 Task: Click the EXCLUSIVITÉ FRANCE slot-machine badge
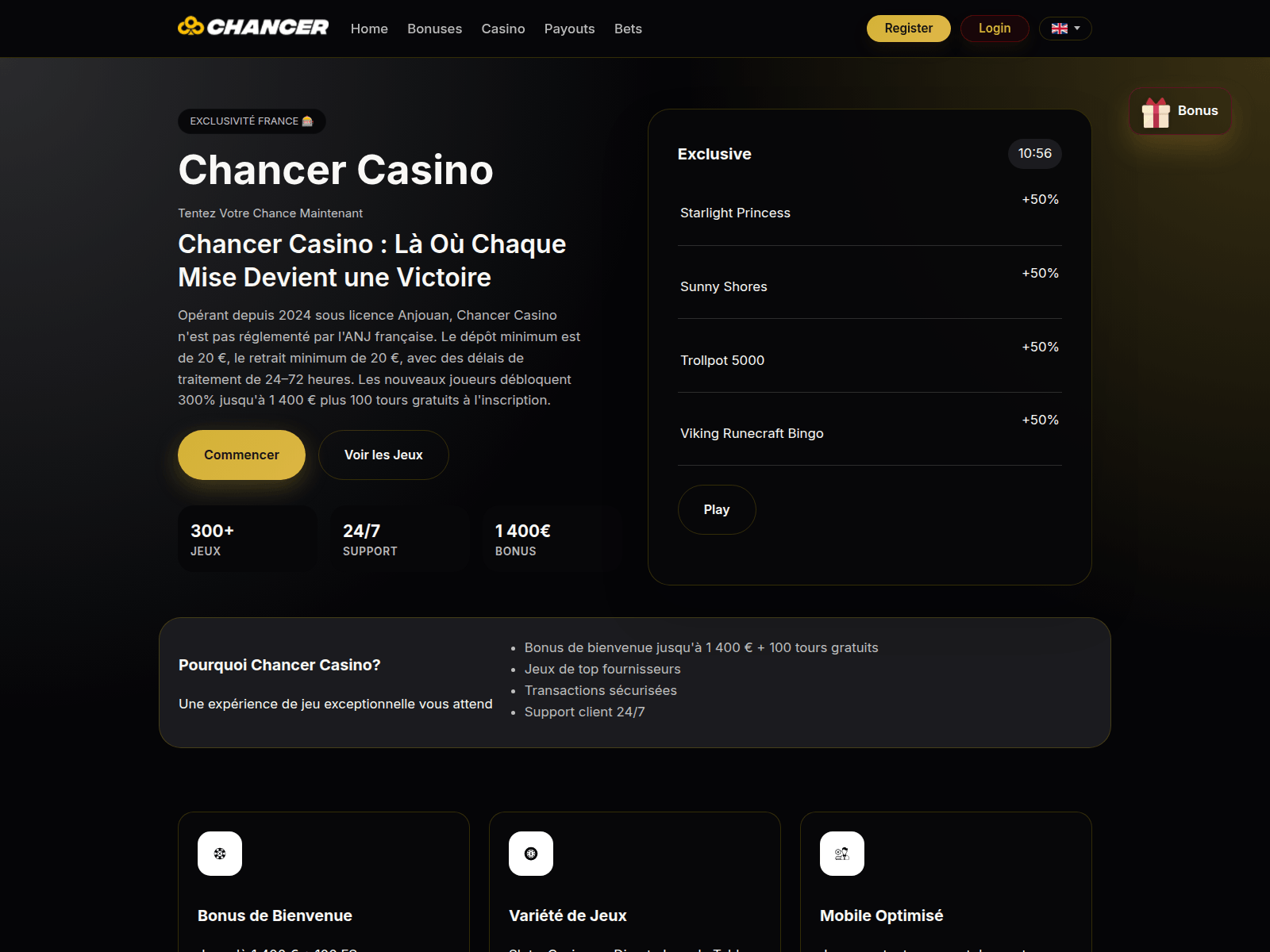(x=251, y=121)
